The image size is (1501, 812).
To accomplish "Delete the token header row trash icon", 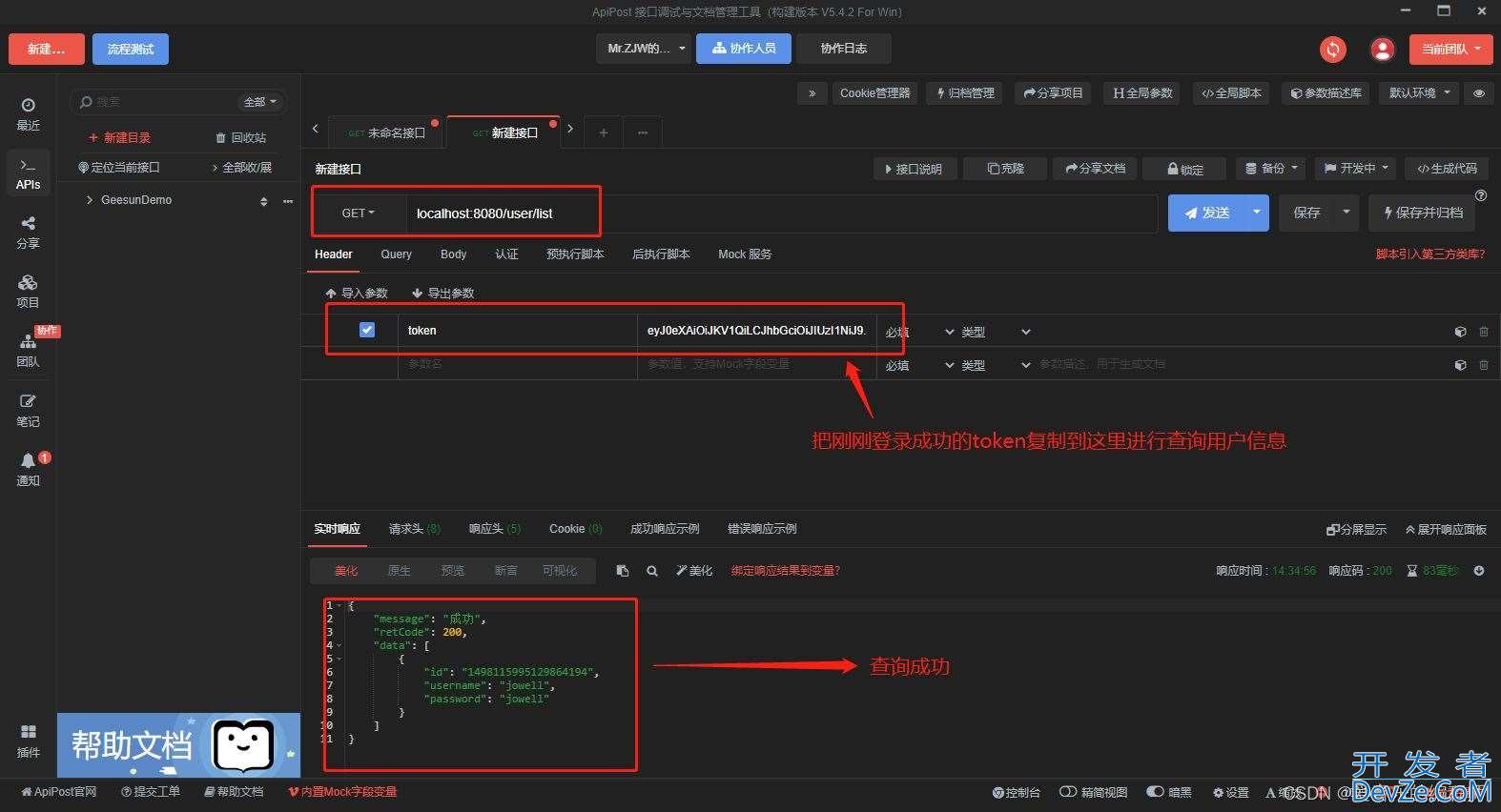I will click(1483, 332).
